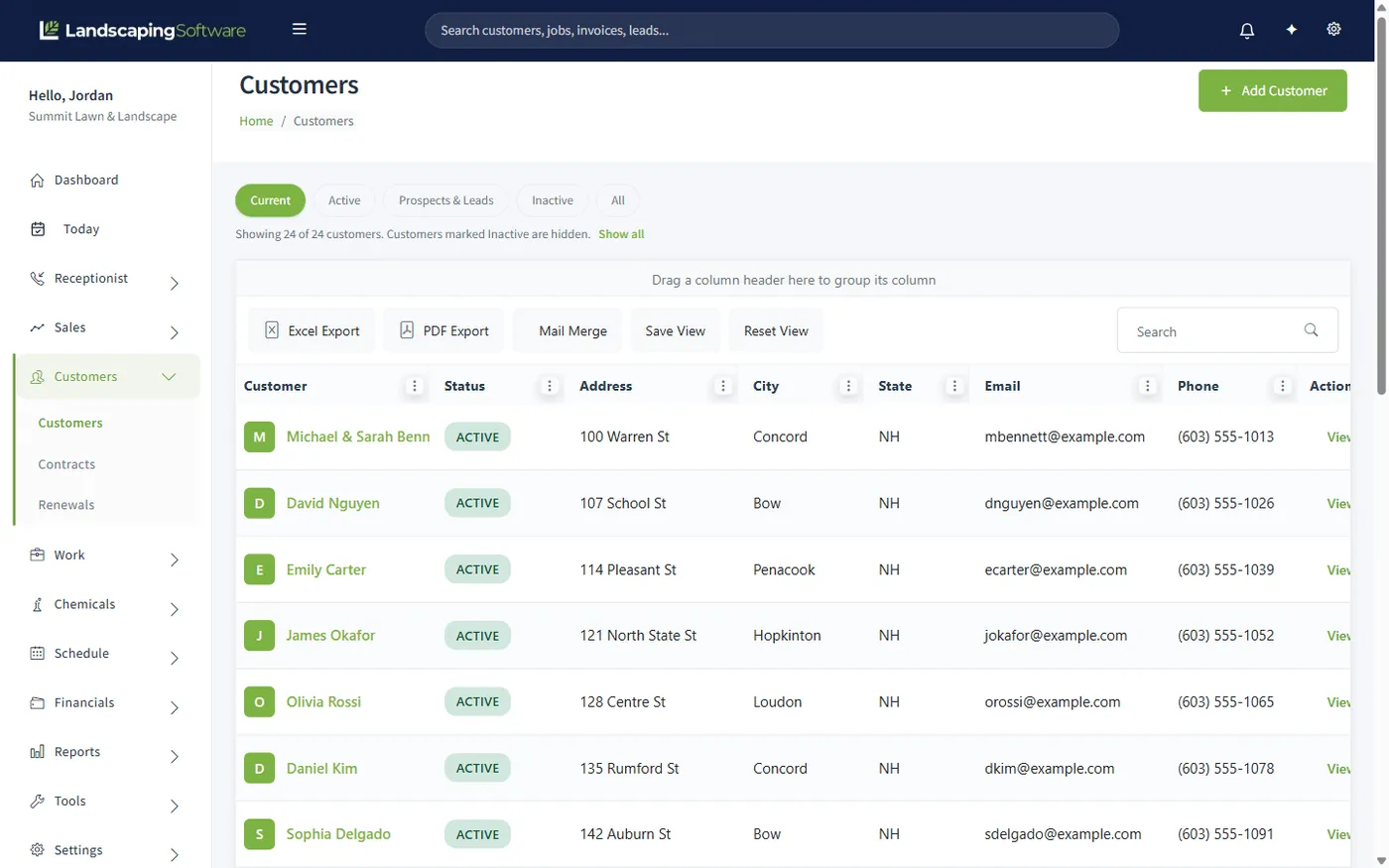Open the City column options menu
The height and width of the screenshot is (868, 1389).
[x=848, y=386]
